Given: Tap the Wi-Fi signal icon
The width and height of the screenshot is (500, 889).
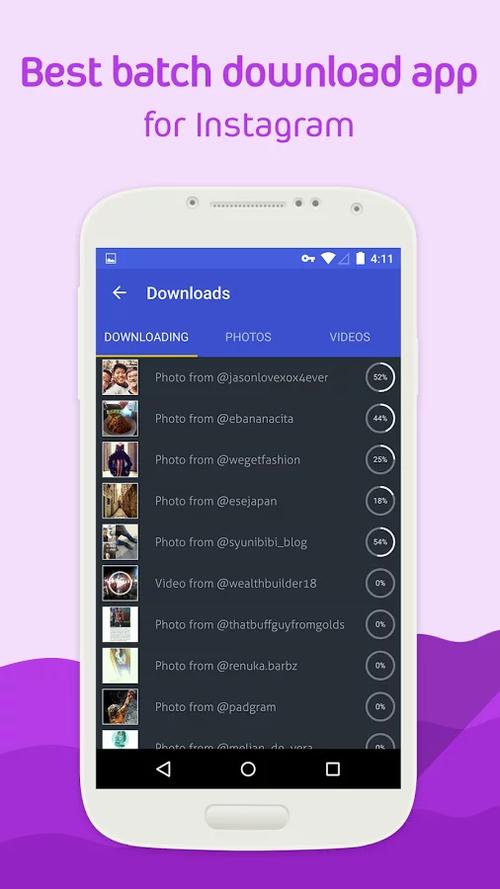Looking at the screenshot, I should (328, 259).
